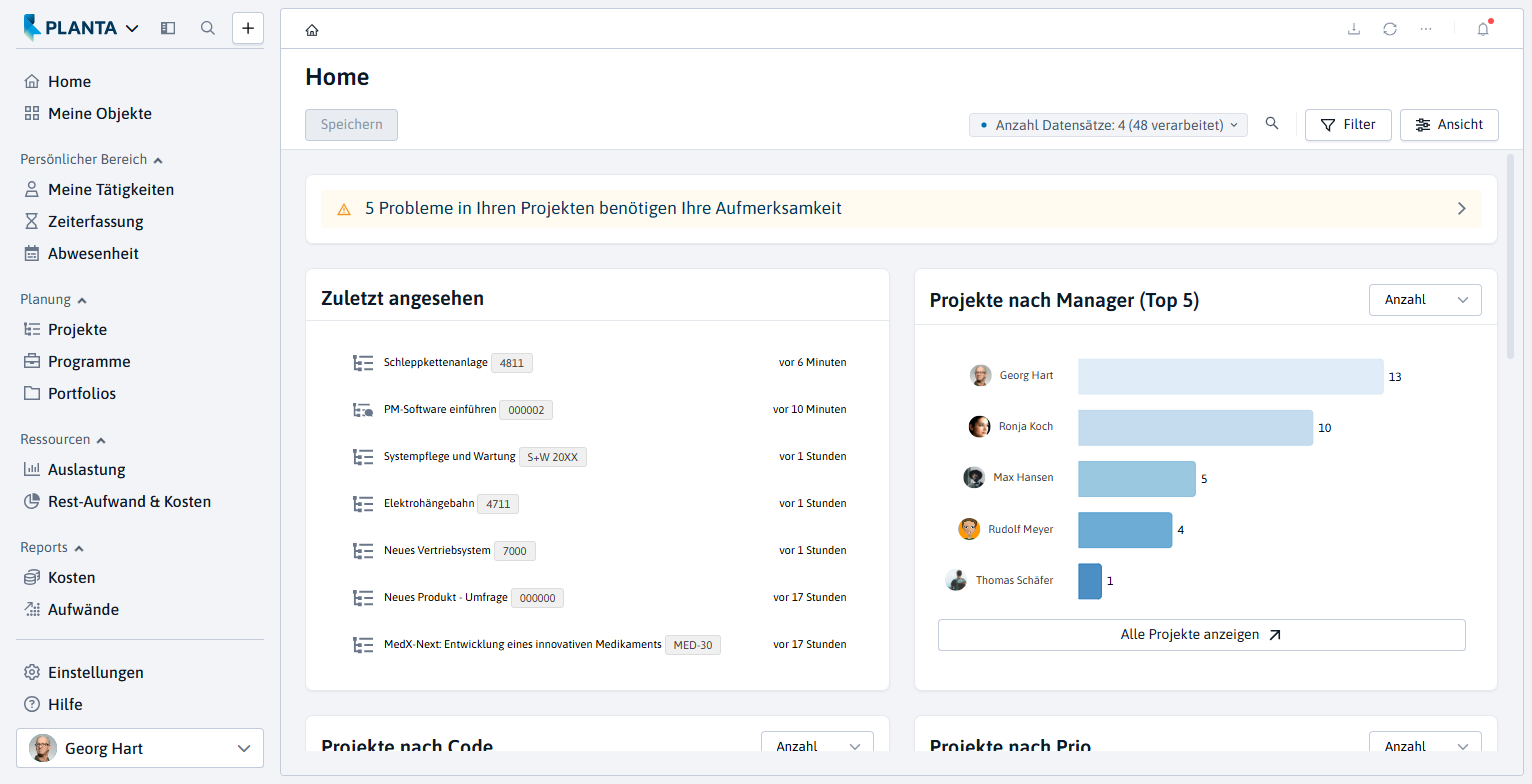Click the MED-30 code tag
Image resolution: width=1532 pixels, height=784 pixels.
(x=693, y=645)
